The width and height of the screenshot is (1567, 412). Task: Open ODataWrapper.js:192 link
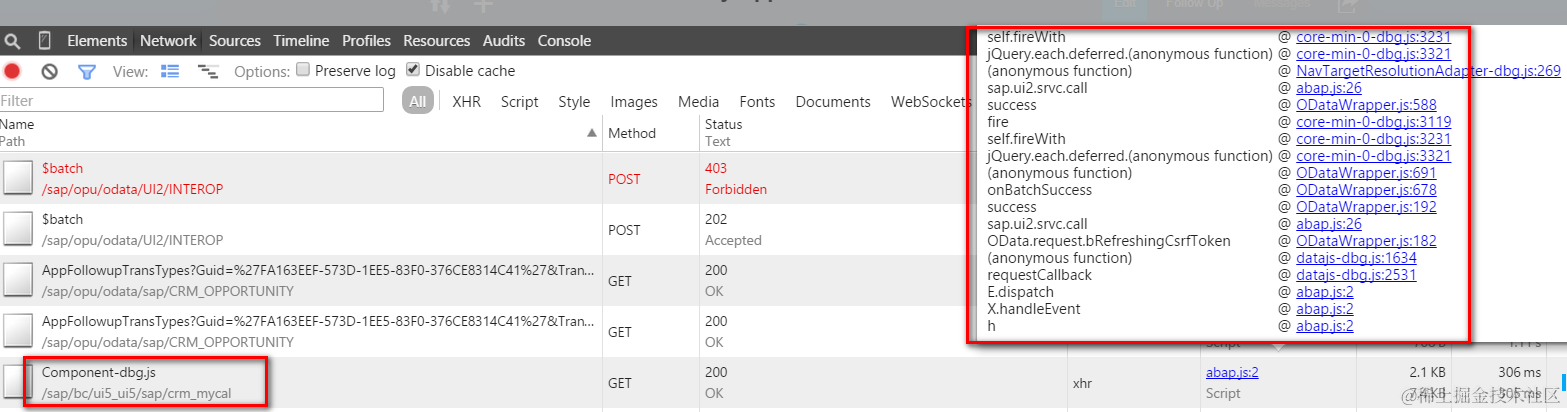coord(1366,207)
